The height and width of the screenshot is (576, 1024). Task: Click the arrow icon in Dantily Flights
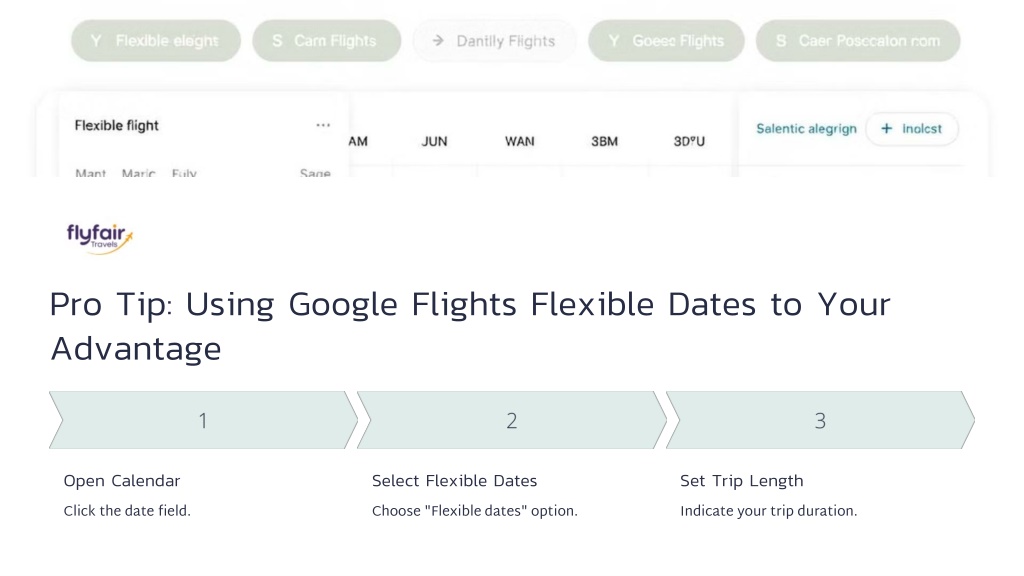(x=438, y=40)
